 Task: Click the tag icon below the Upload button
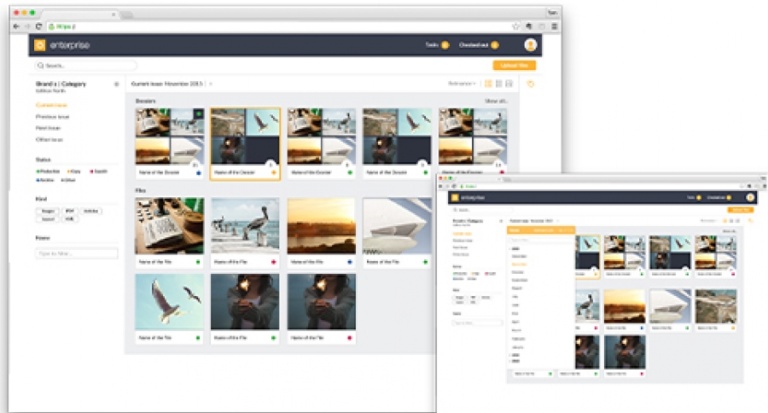coord(530,84)
